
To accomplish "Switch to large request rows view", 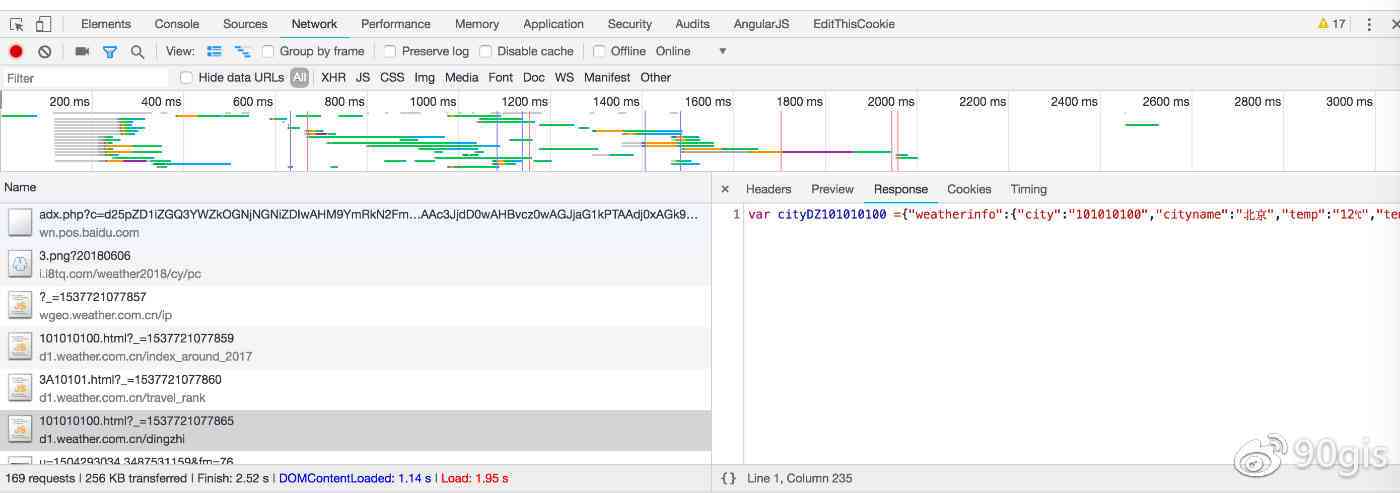I will click(x=214, y=51).
